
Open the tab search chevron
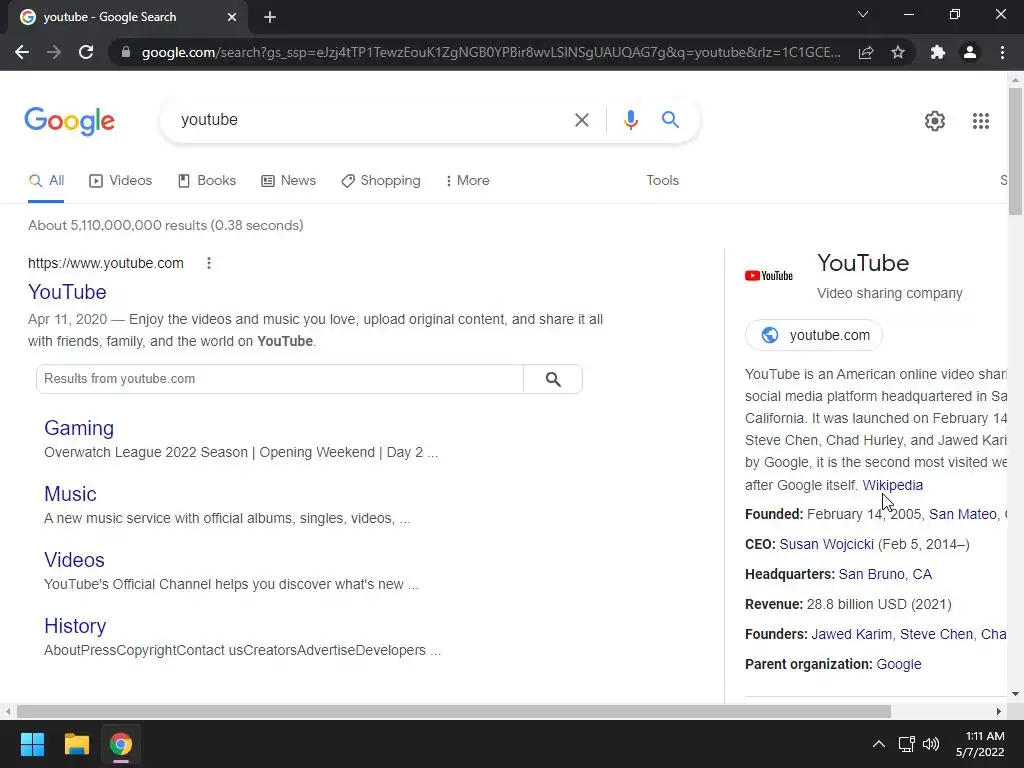863,14
